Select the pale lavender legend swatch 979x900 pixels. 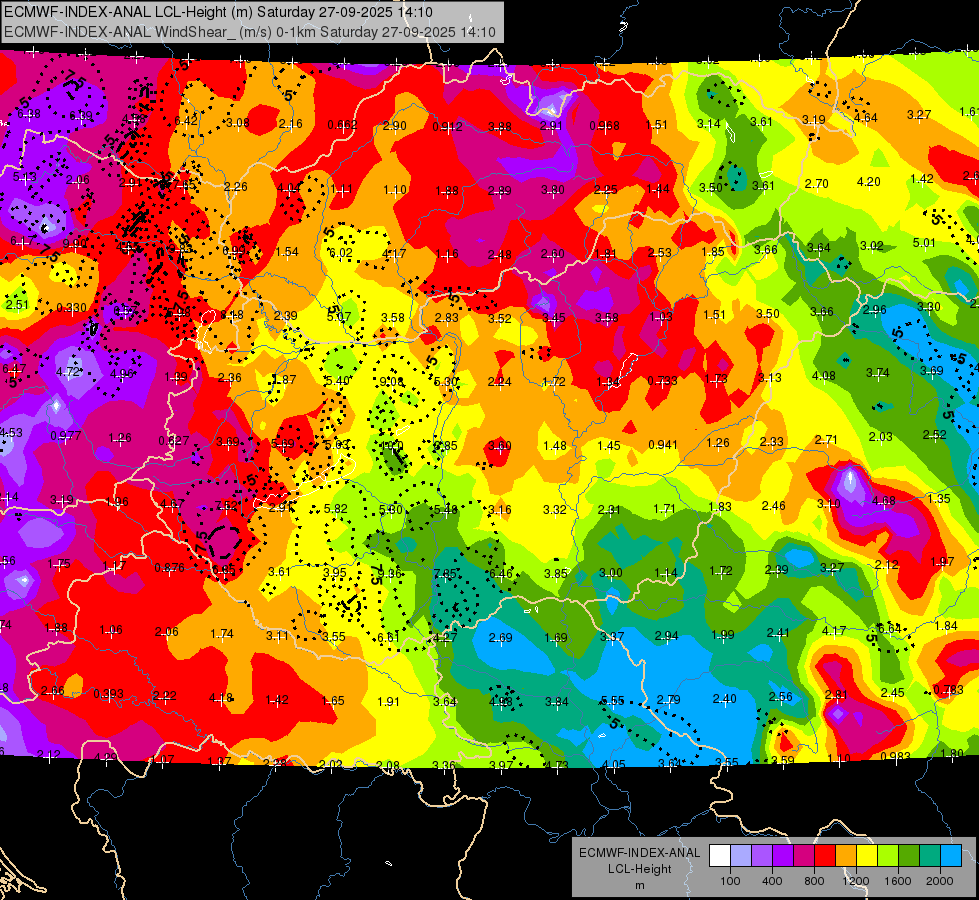pyautogui.click(x=740, y=856)
